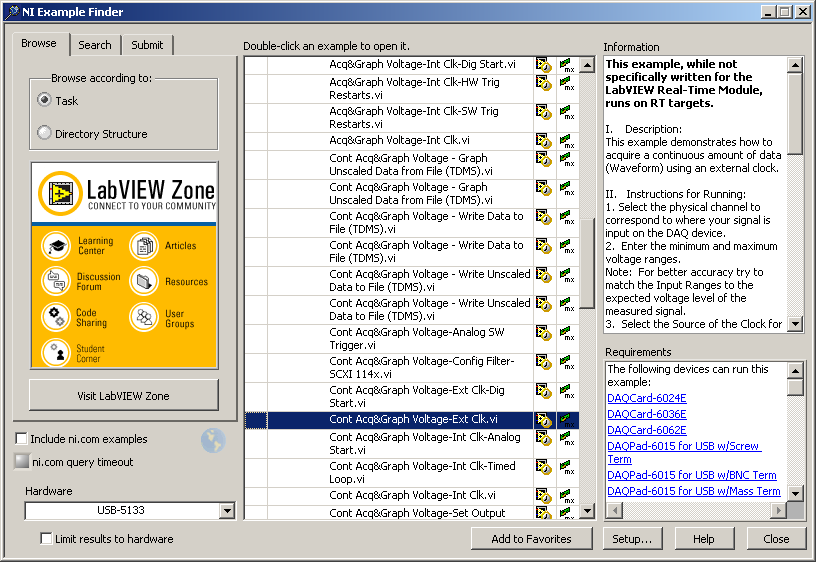
Task: Click scroll-up arrow of the example list
Action: tap(587, 65)
